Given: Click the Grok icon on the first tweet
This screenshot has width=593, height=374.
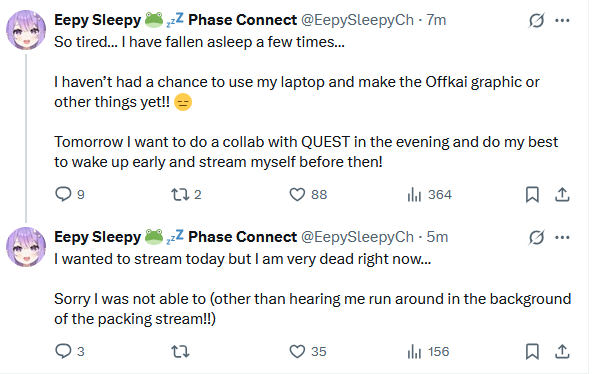Looking at the screenshot, I should tap(536, 20).
